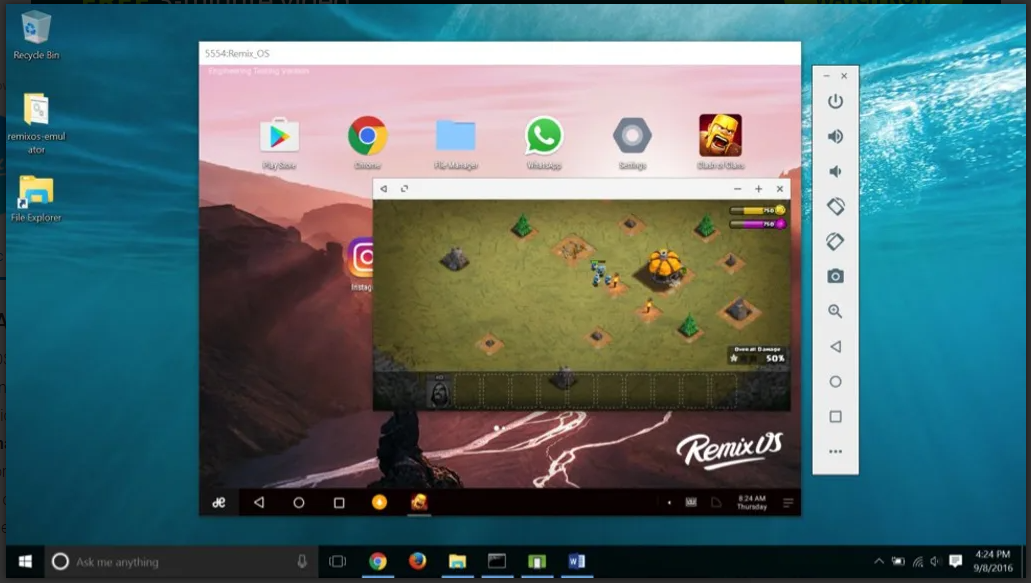1031x583 pixels.
Task: Power off the emulator with the power icon
Action: point(835,100)
